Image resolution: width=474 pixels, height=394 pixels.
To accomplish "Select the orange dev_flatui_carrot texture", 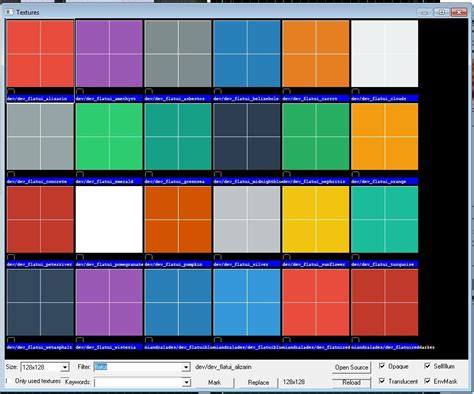I will click(316, 54).
